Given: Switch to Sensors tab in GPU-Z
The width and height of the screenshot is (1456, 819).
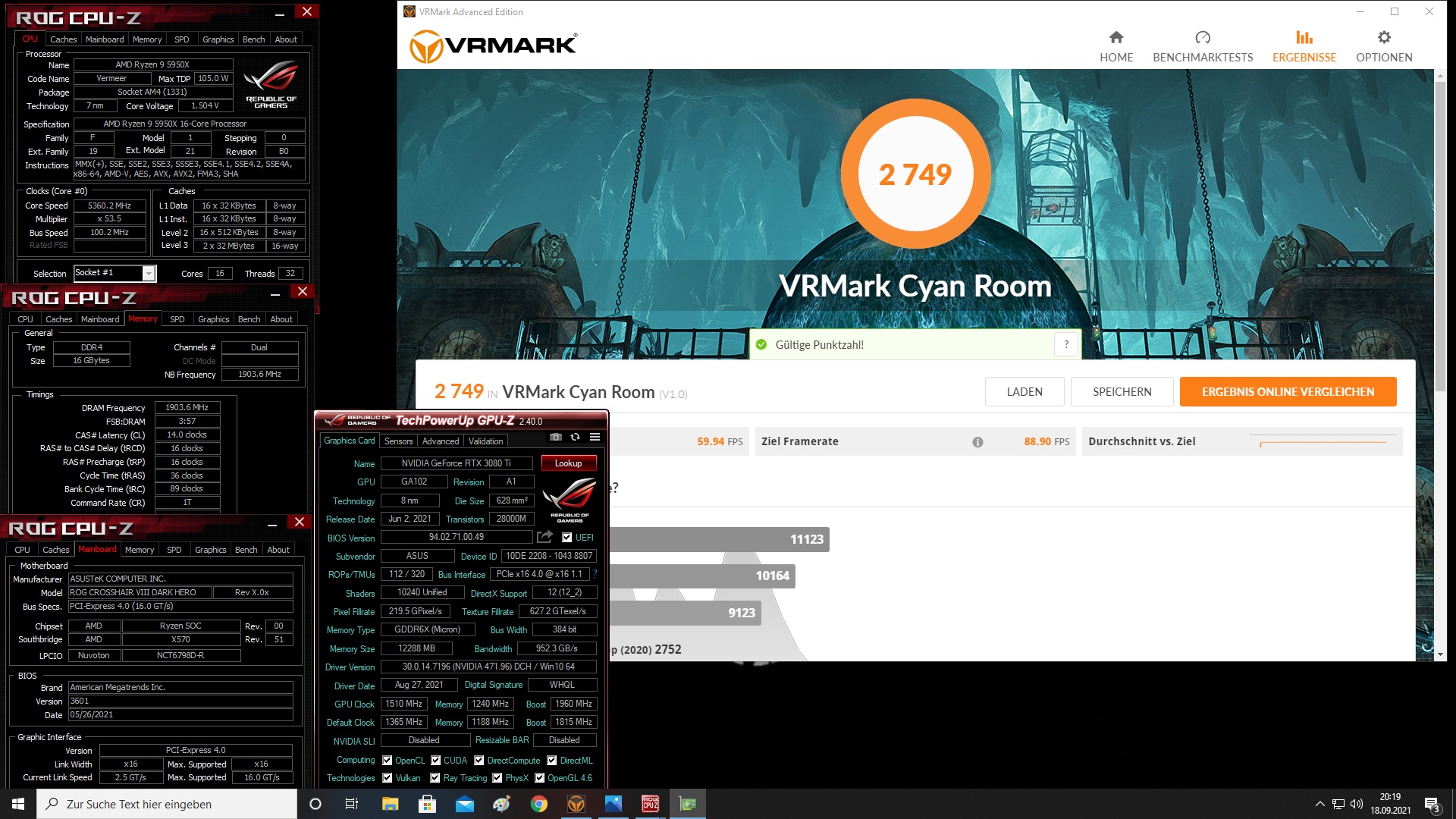Looking at the screenshot, I should point(398,441).
